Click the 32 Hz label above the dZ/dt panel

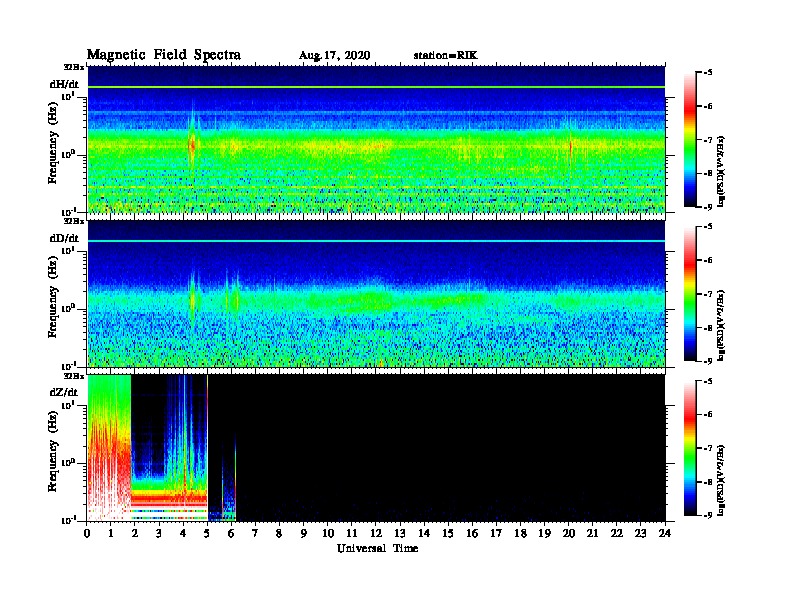click(x=74, y=376)
